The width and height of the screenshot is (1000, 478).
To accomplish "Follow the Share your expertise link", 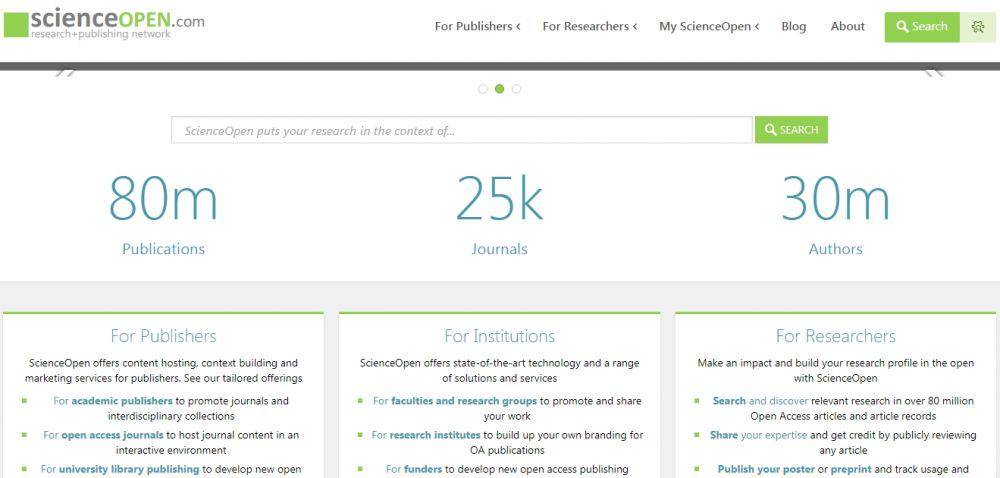I will 758,435.
